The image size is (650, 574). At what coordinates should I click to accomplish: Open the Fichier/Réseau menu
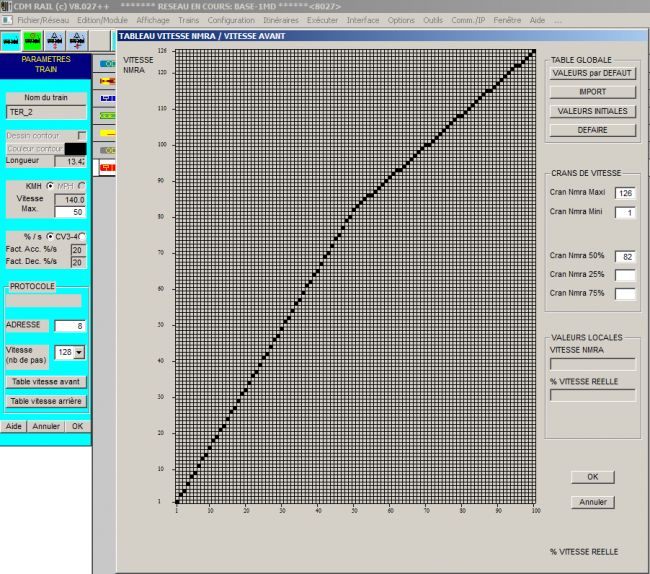[x=43, y=20]
